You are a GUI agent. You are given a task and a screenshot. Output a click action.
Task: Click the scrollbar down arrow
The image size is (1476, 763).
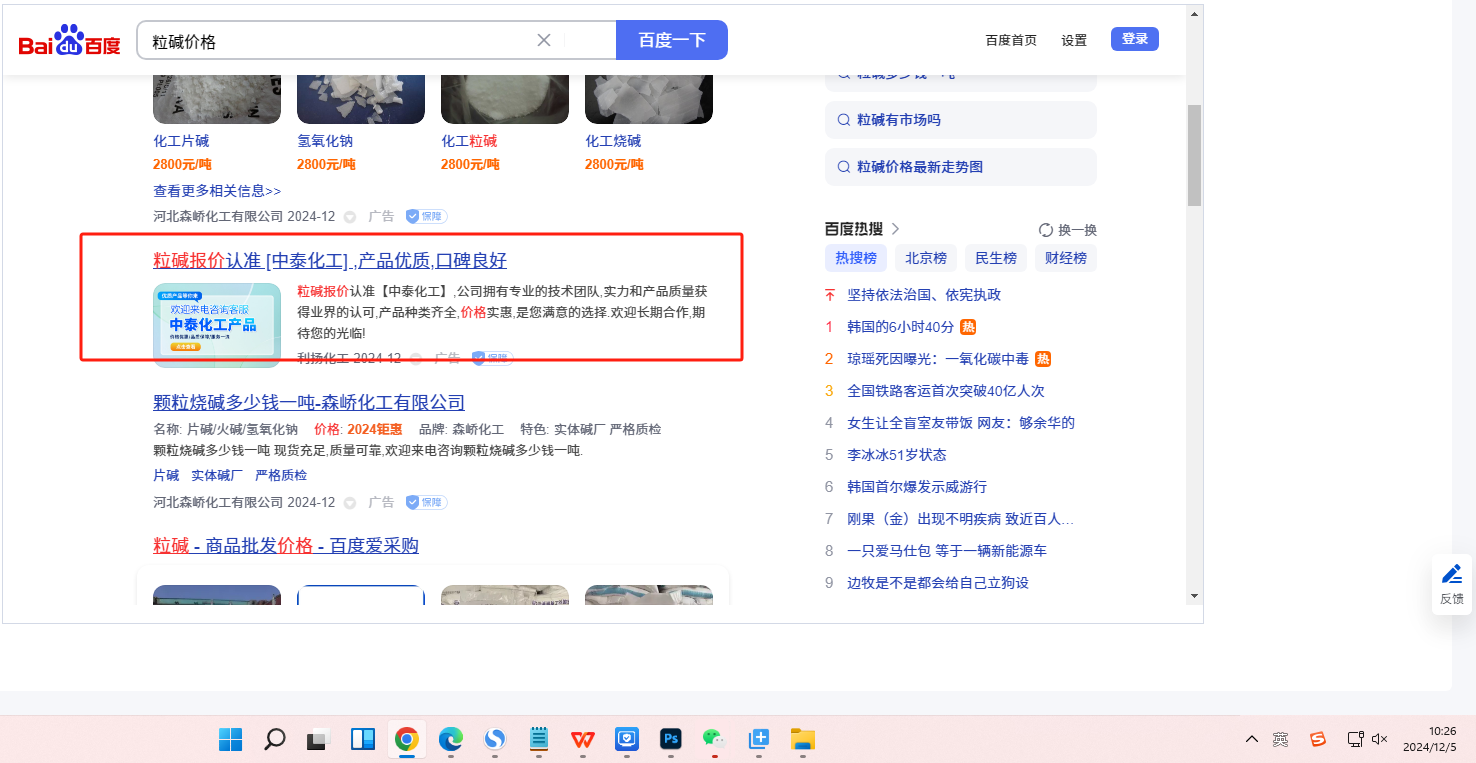click(x=1194, y=595)
